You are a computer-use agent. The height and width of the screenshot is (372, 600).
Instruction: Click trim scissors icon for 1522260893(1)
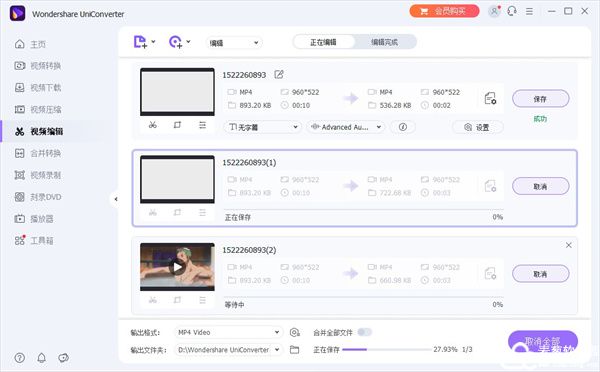click(x=153, y=212)
